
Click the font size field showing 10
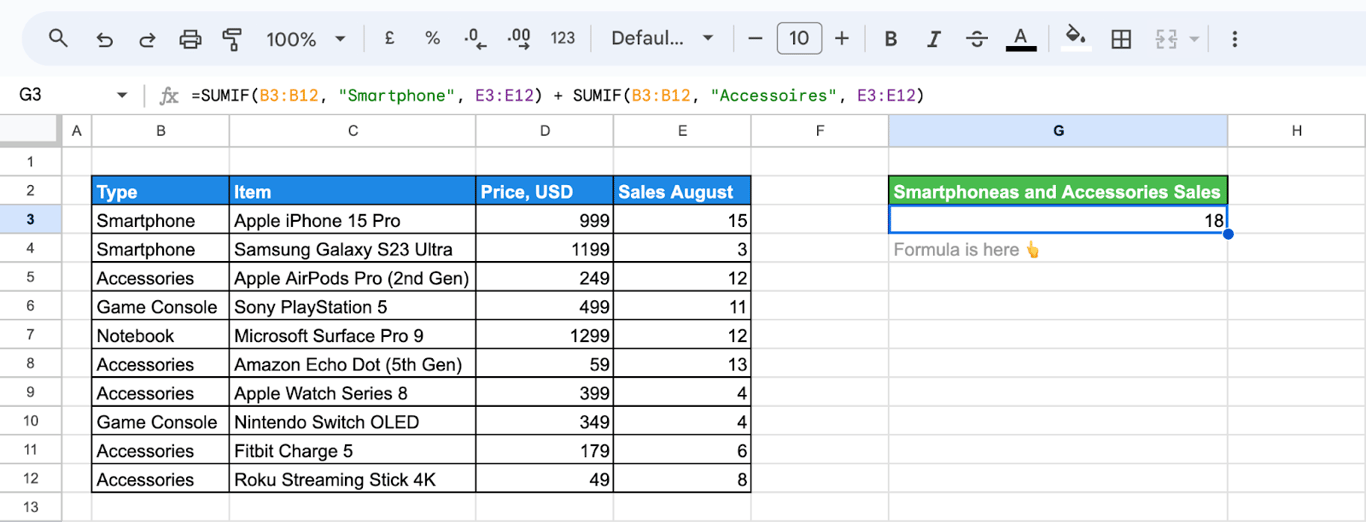(x=799, y=38)
